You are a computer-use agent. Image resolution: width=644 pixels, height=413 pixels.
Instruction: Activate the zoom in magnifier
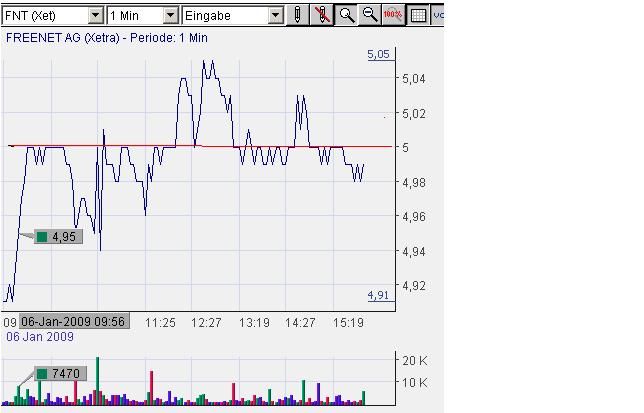(346, 16)
